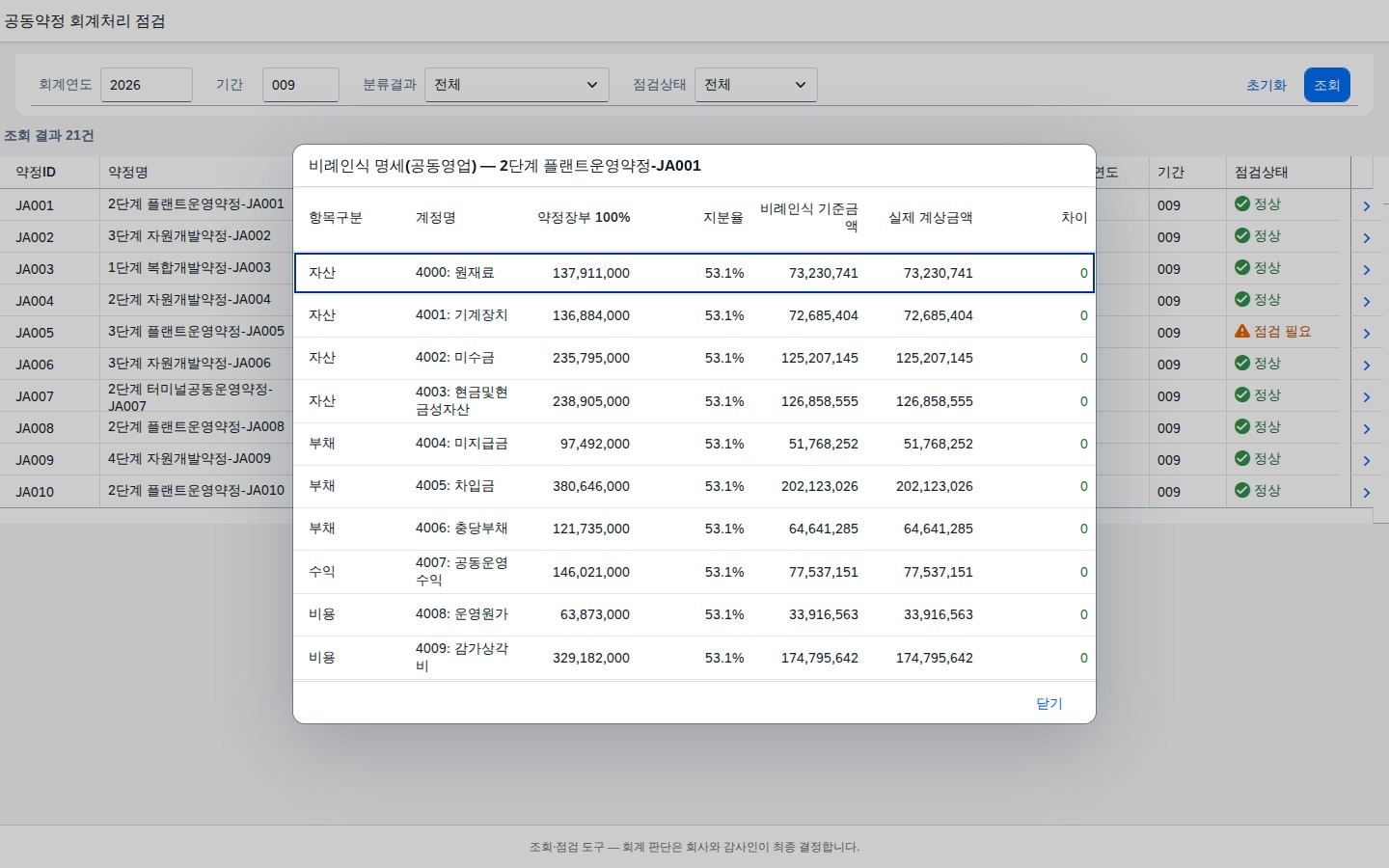Close the dialog with 닫기
Image resolution: width=1389 pixels, height=868 pixels.
[1049, 703]
